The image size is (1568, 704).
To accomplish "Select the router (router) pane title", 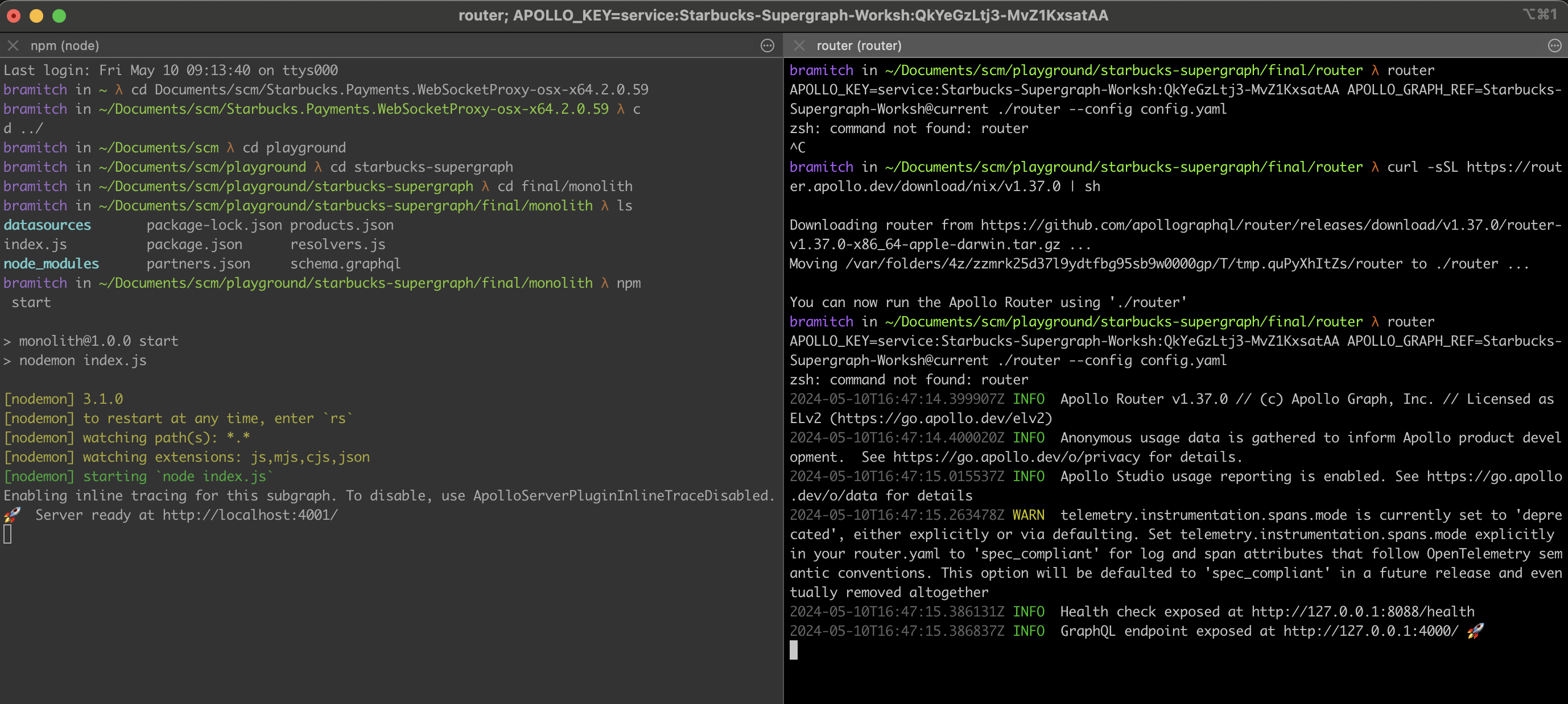I will [x=859, y=45].
